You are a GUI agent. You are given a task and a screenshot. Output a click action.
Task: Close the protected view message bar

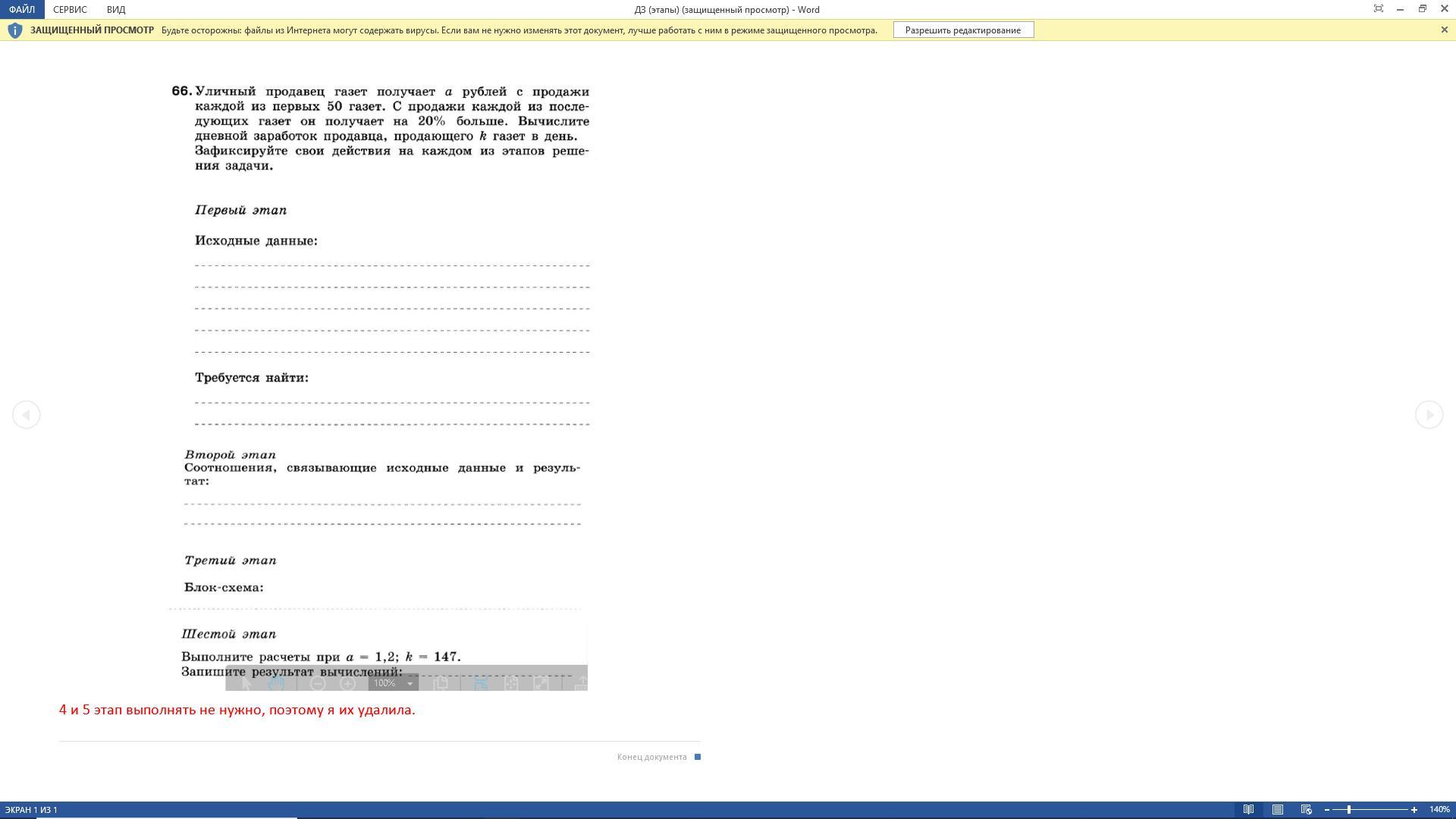1444,30
